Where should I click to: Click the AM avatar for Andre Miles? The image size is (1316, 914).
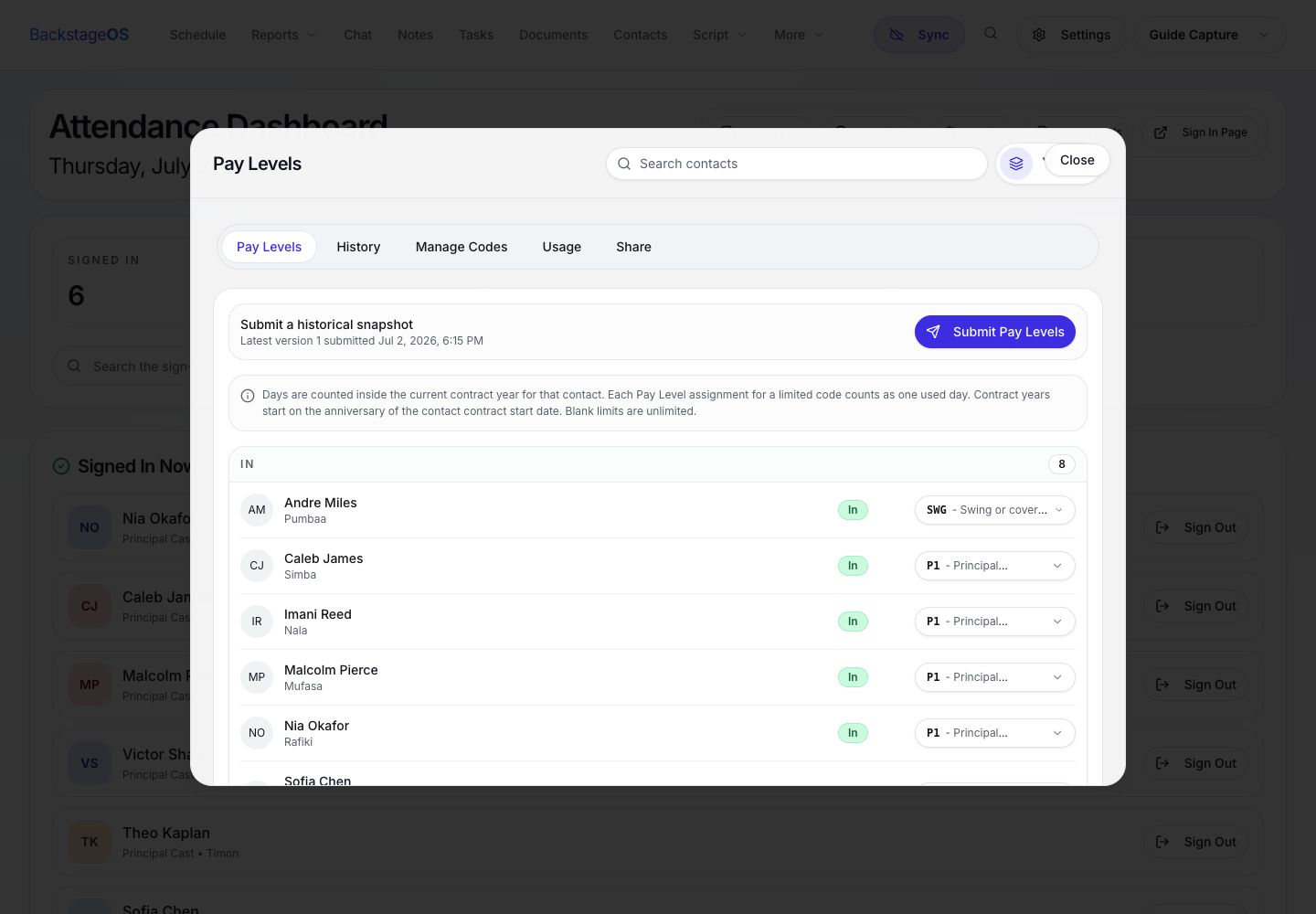coord(257,510)
